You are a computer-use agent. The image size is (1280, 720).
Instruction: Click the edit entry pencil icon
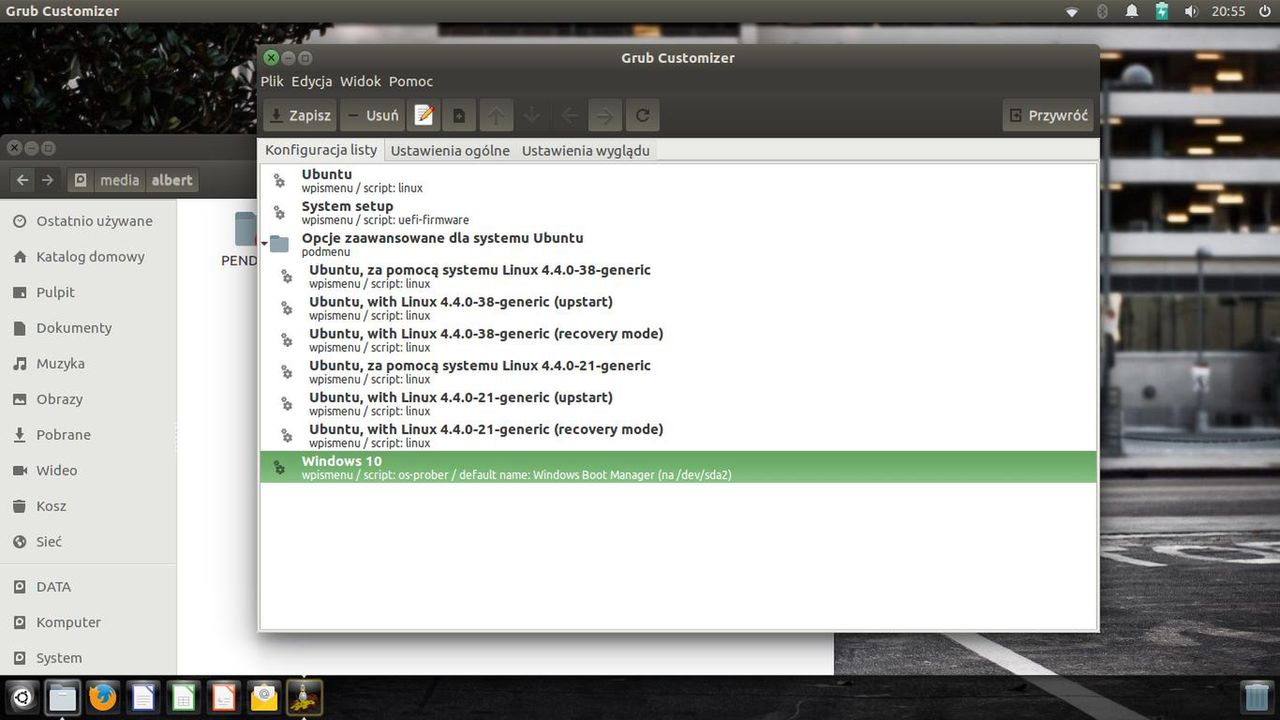(424, 115)
